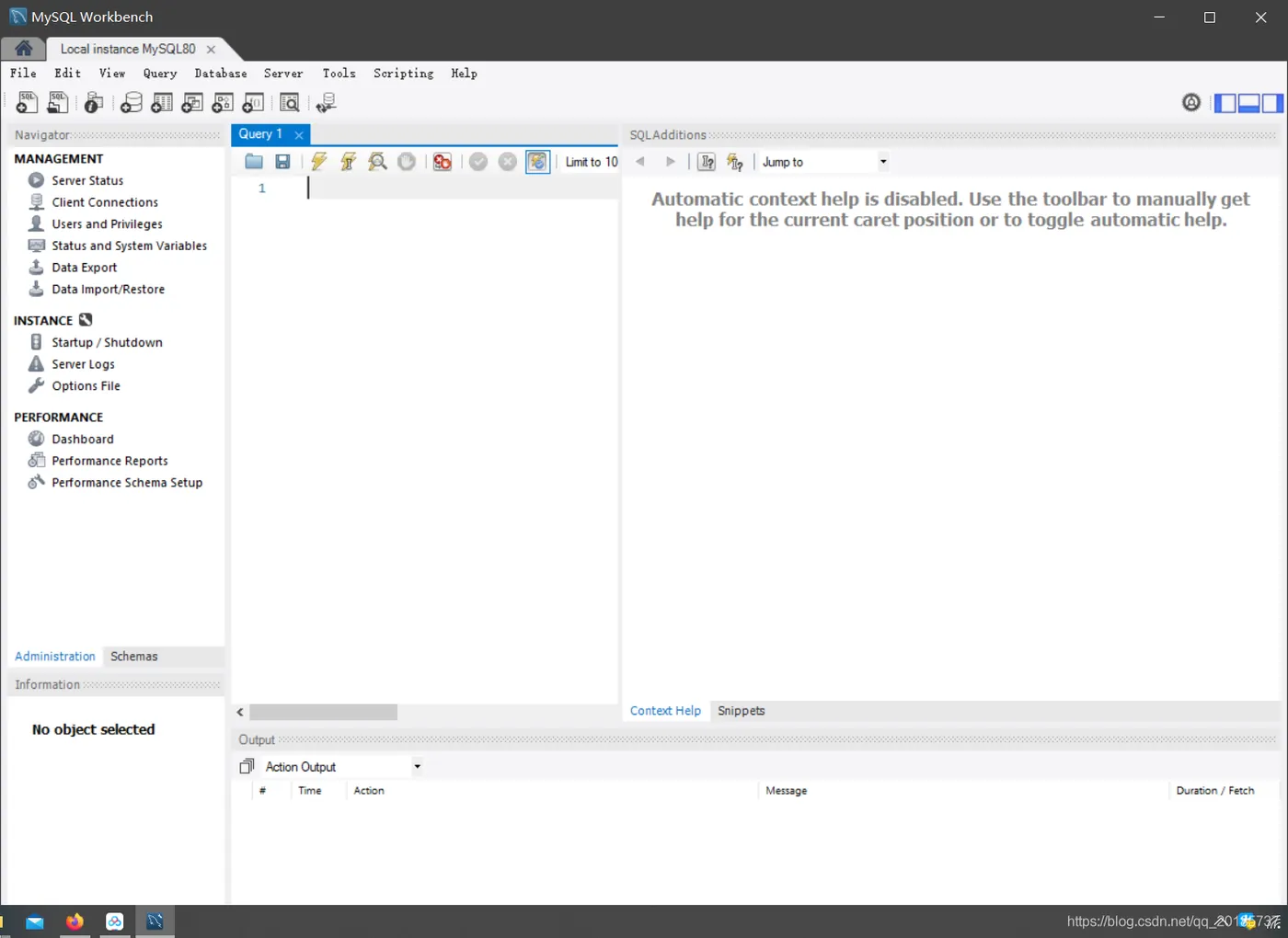Create new schema icon

click(132, 102)
